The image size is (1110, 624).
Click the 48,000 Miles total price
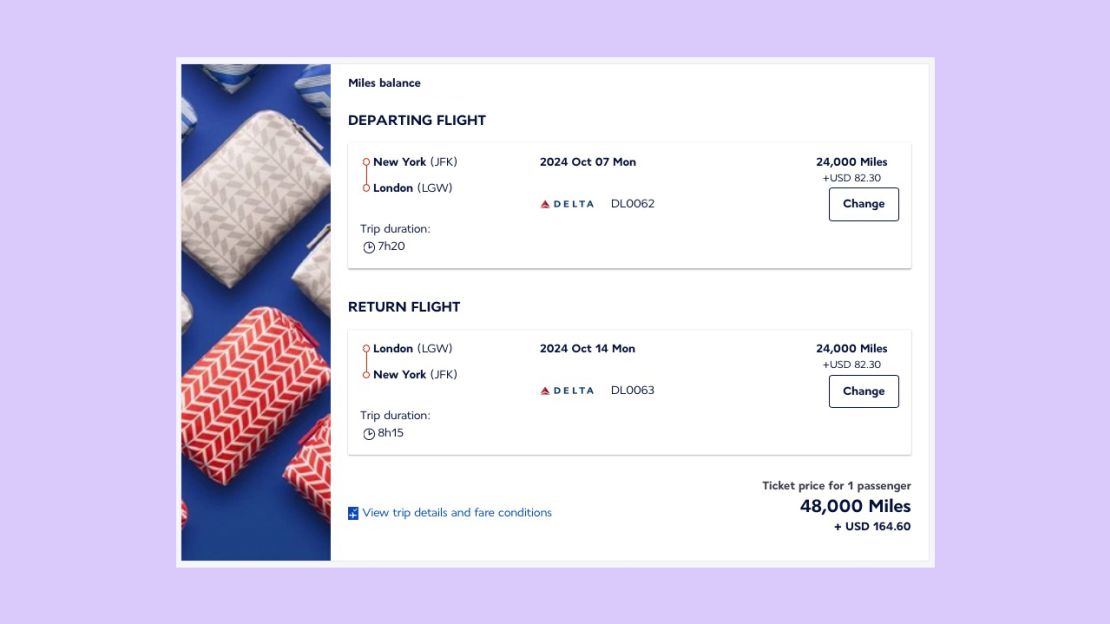tap(855, 506)
